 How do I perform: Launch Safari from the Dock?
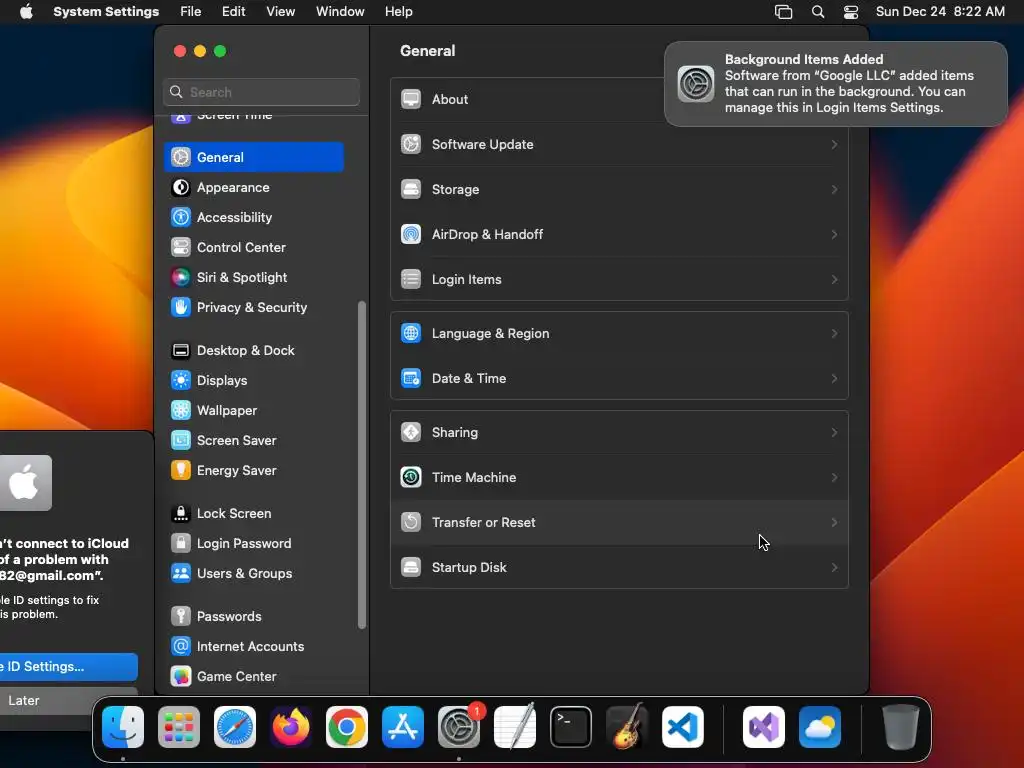click(235, 727)
